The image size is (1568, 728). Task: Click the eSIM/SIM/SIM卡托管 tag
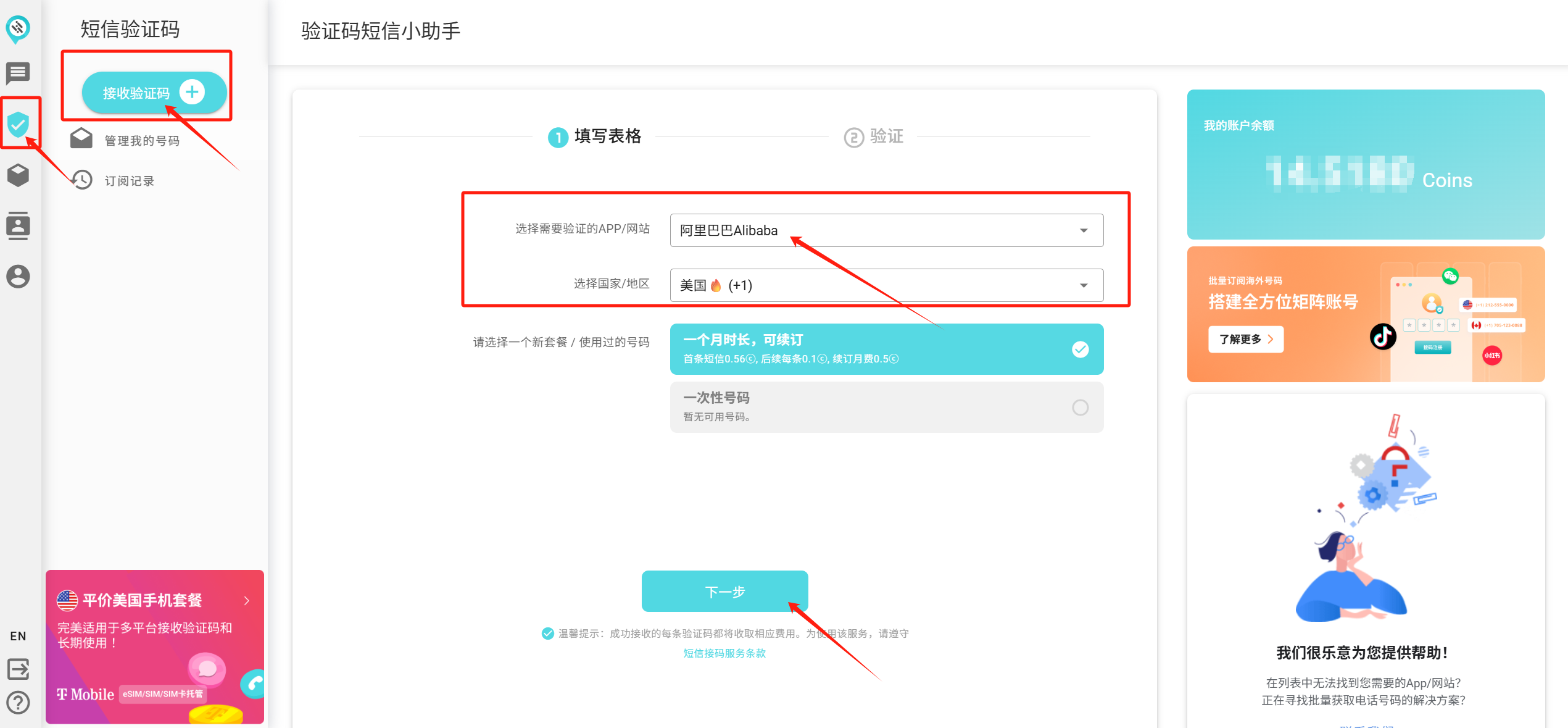[x=162, y=694]
